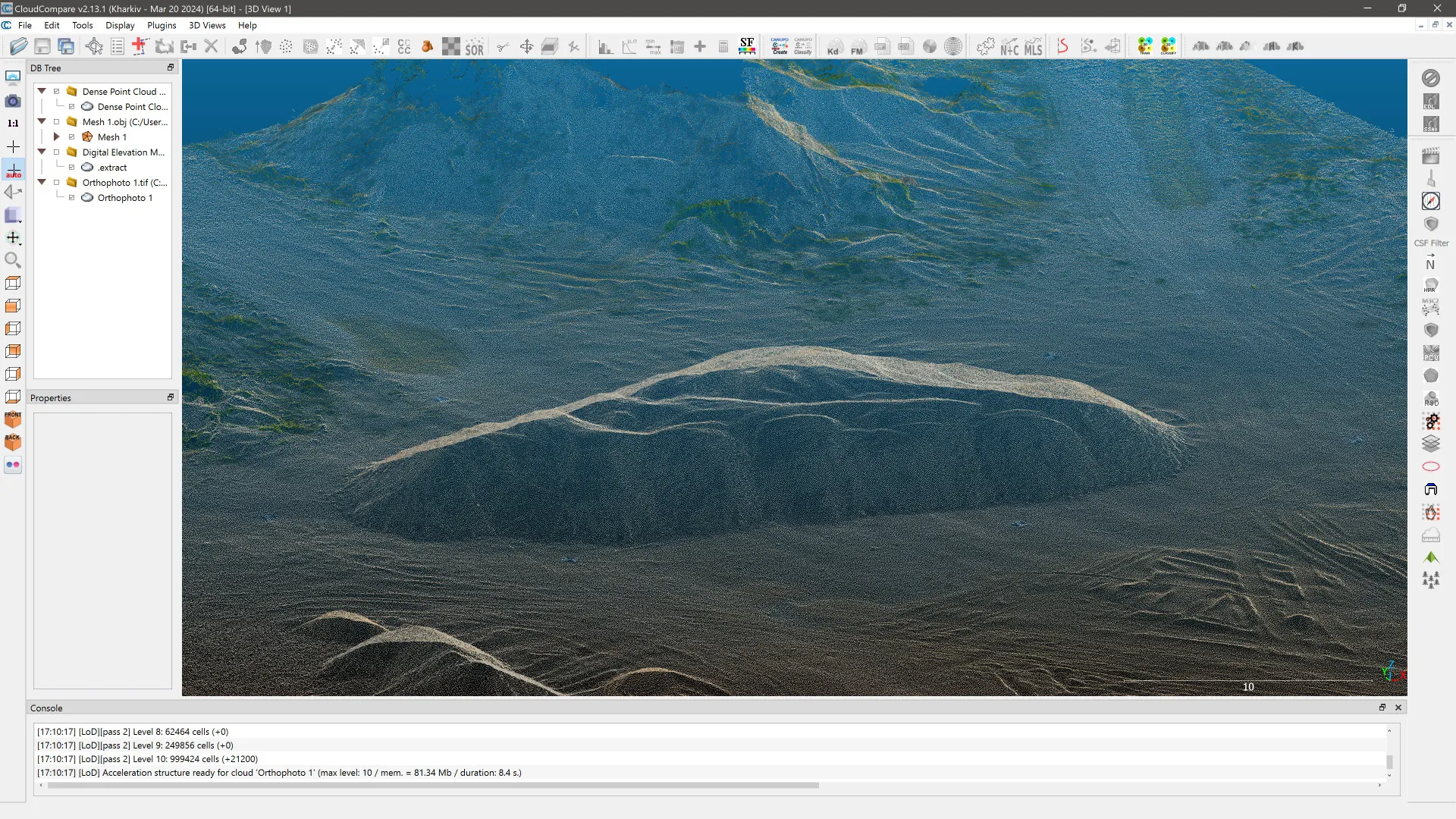Select the Point picking tool
Viewport: 1456px width, 819px height.
94,46
